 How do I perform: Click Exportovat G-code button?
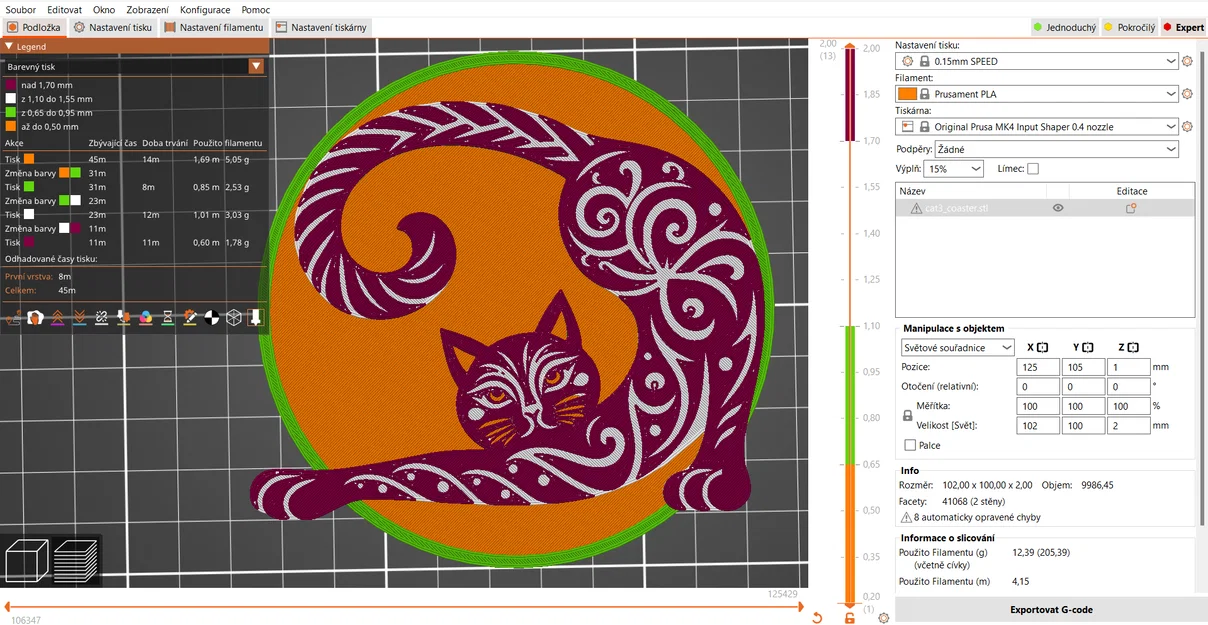[x=1050, y=609]
